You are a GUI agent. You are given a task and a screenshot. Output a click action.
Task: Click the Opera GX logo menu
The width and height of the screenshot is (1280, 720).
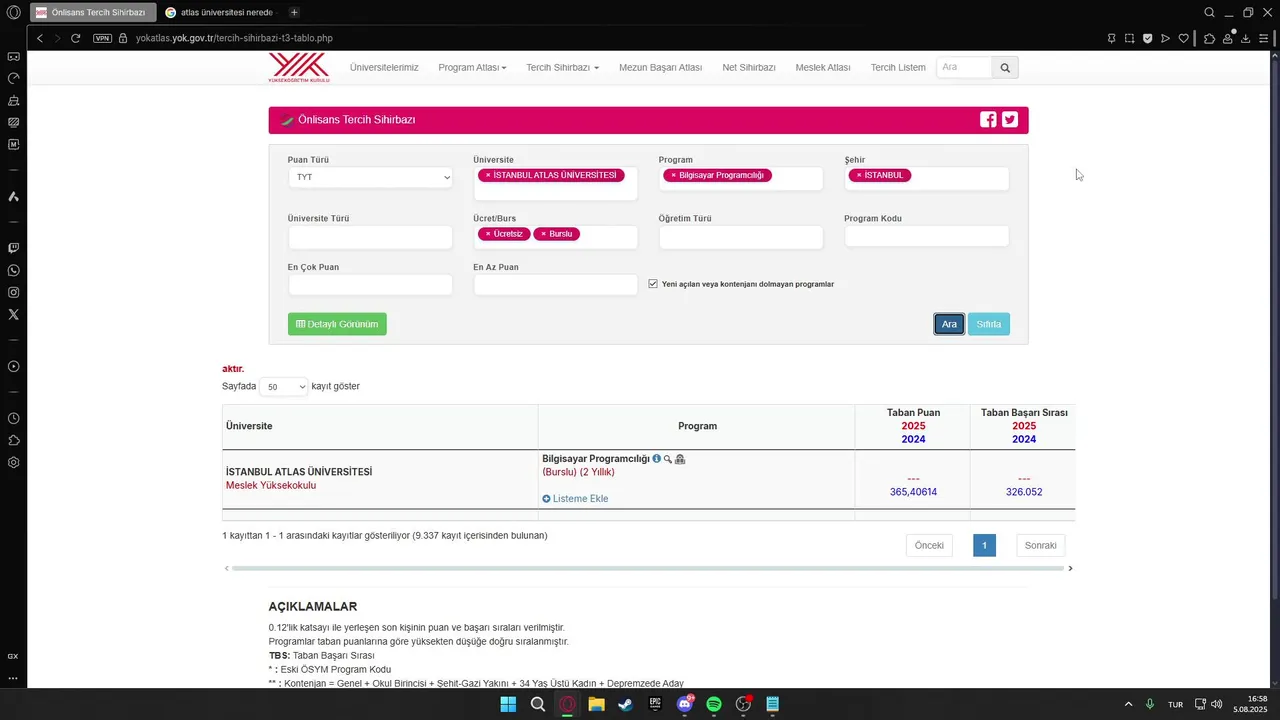pos(13,12)
